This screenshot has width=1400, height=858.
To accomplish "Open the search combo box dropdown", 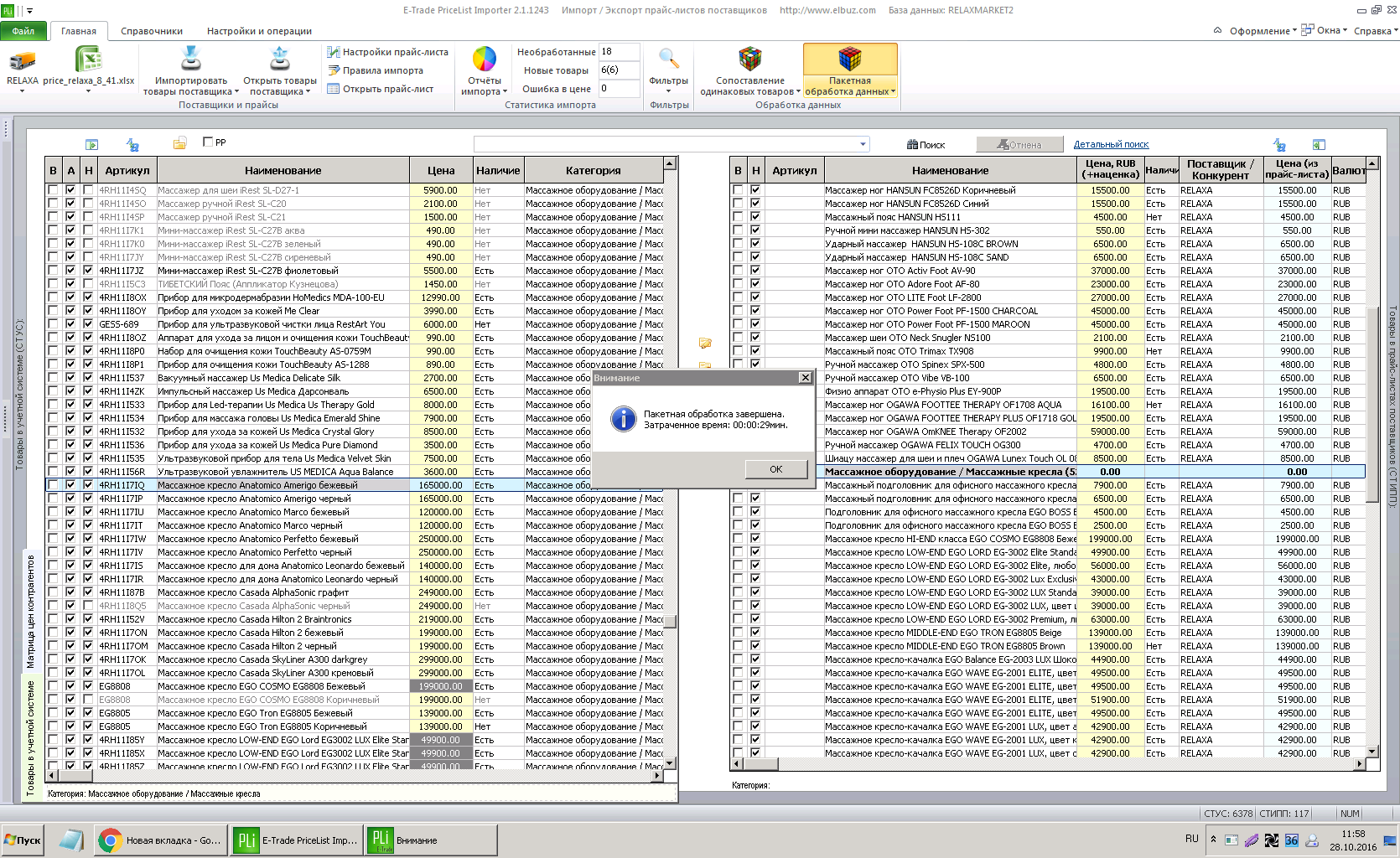I will [x=863, y=144].
